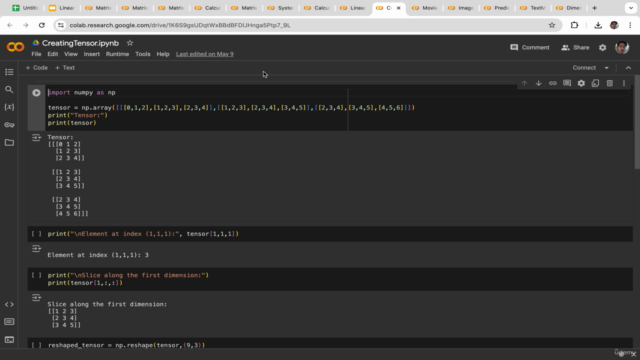
Task: Open more cell actions menu
Action: (624, 83)
